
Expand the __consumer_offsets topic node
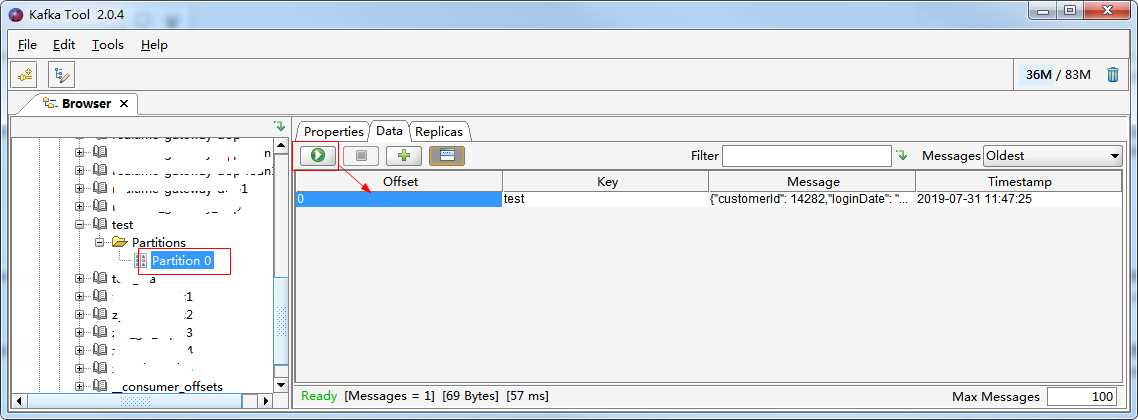(80, 386)
